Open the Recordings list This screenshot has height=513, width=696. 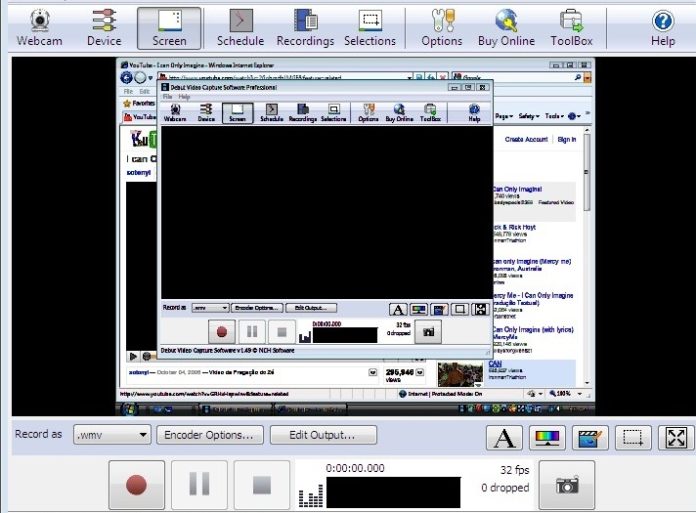(305, 28)
